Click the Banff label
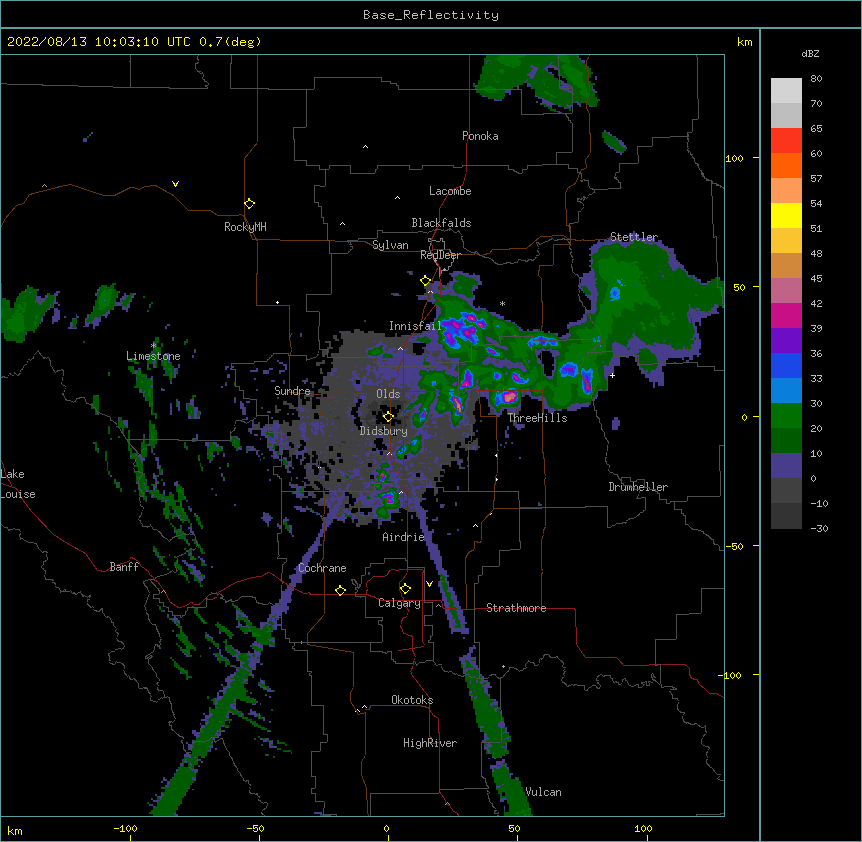This screenshot has height=842, width=862. 124,567
